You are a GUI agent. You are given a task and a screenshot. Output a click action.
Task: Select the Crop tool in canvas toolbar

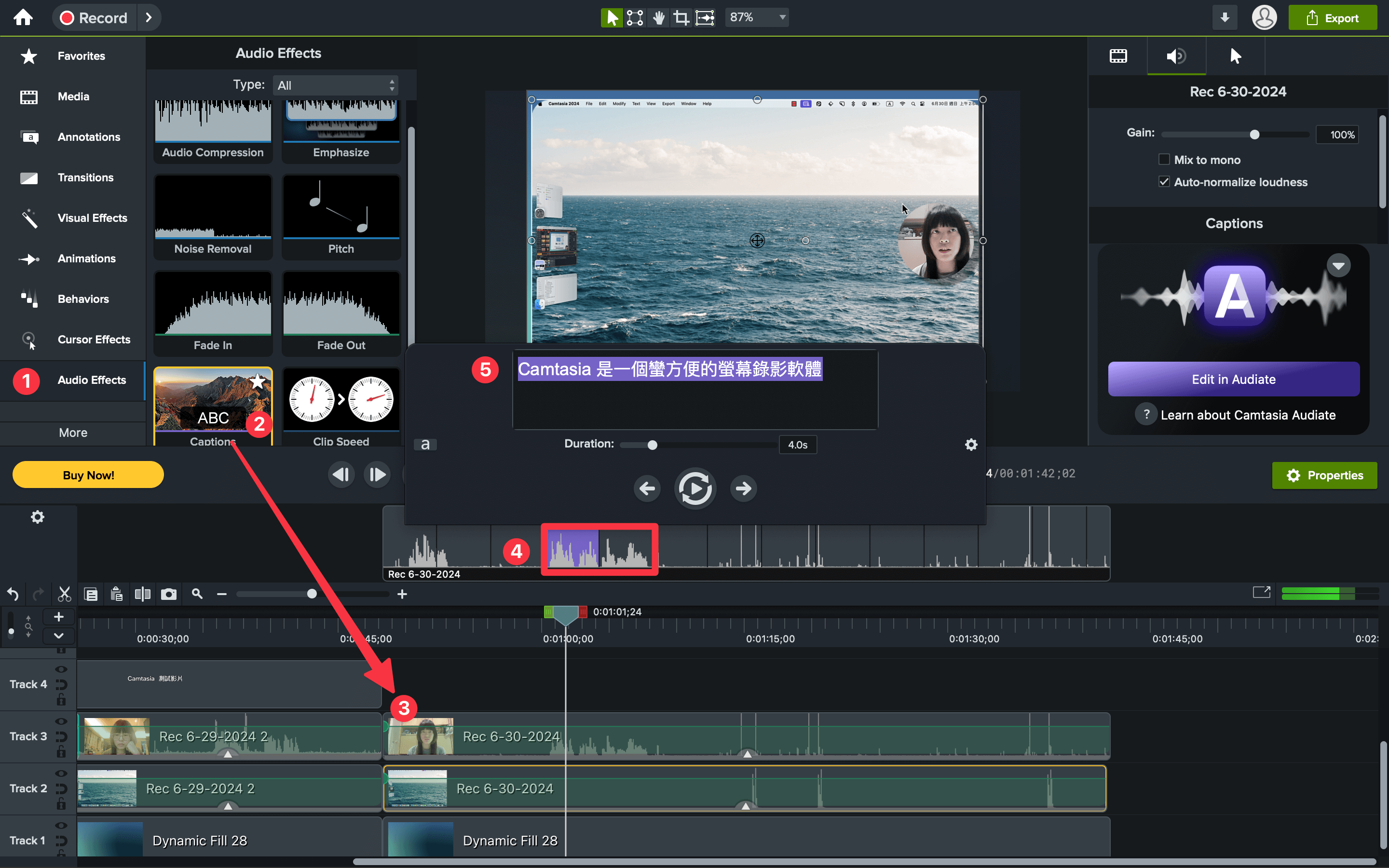681,17
